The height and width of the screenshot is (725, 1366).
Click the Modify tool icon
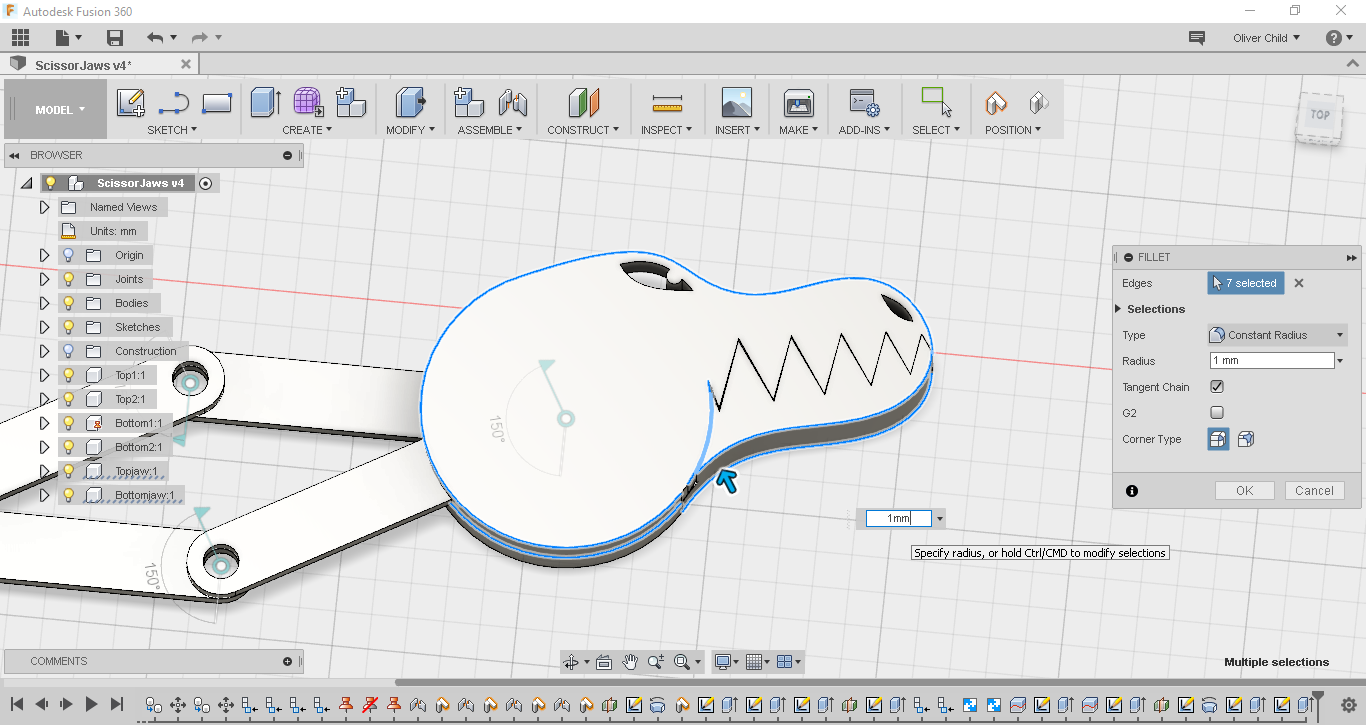[410, 103]
